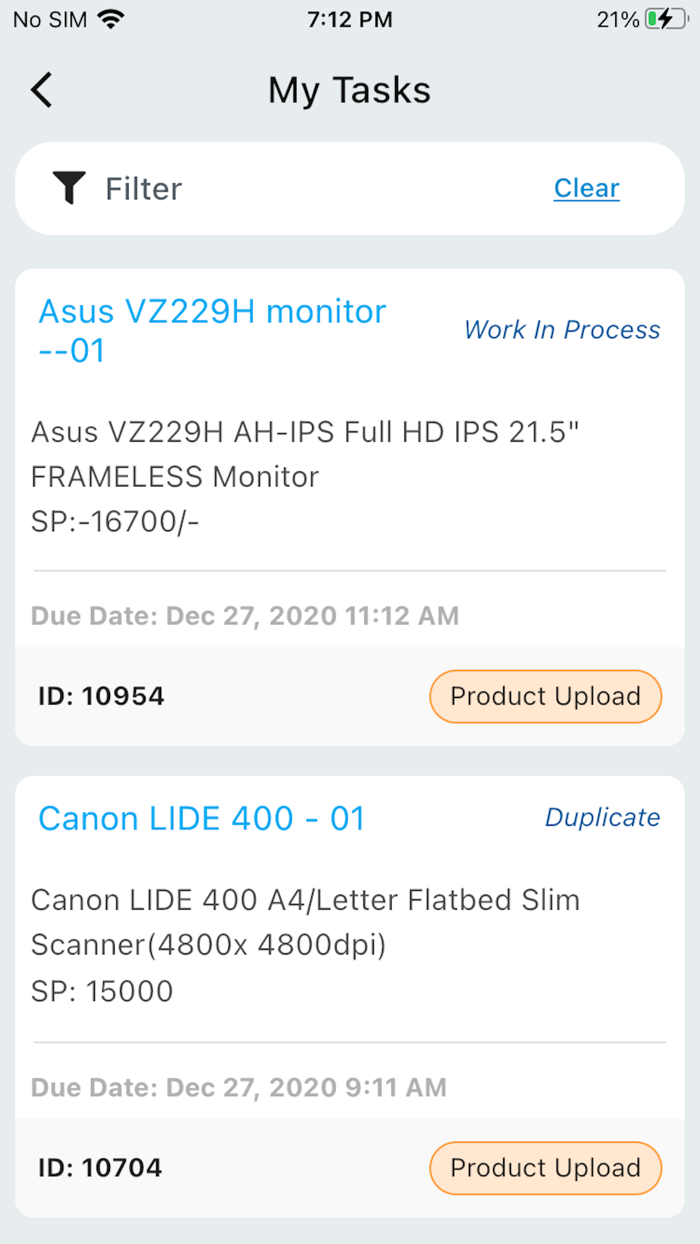Image resolution: width=700 pixels, height=1244 pixels.
Task: Tap the ID: 10704 label
Action: 100,1168
